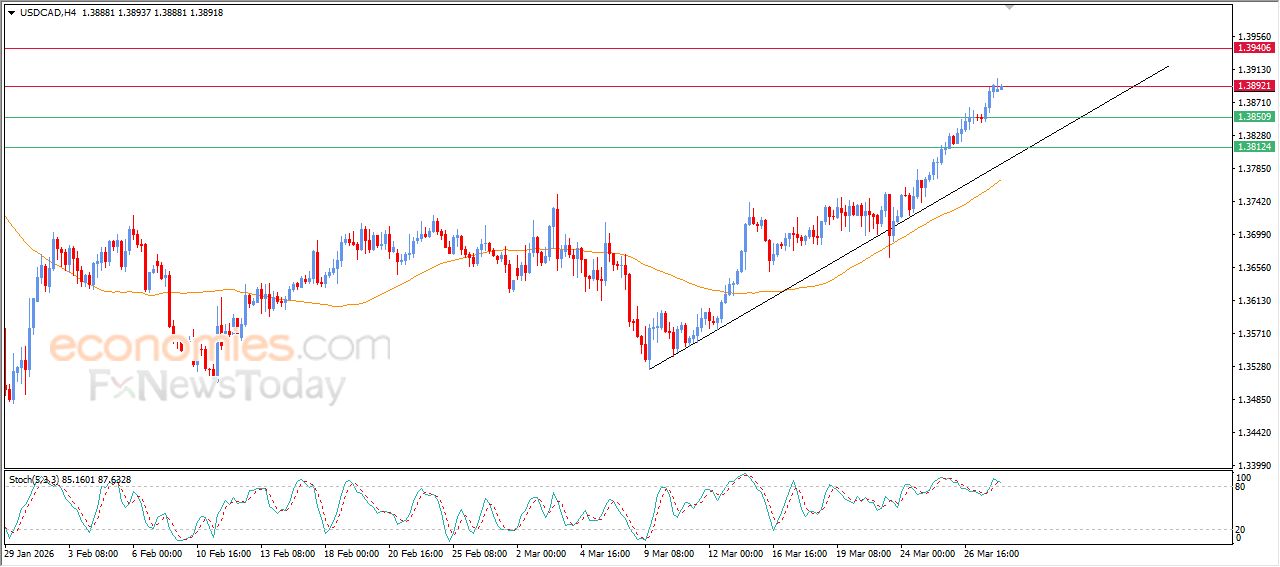Click the stochastic 80 level label

click(x=1239, y=487)
